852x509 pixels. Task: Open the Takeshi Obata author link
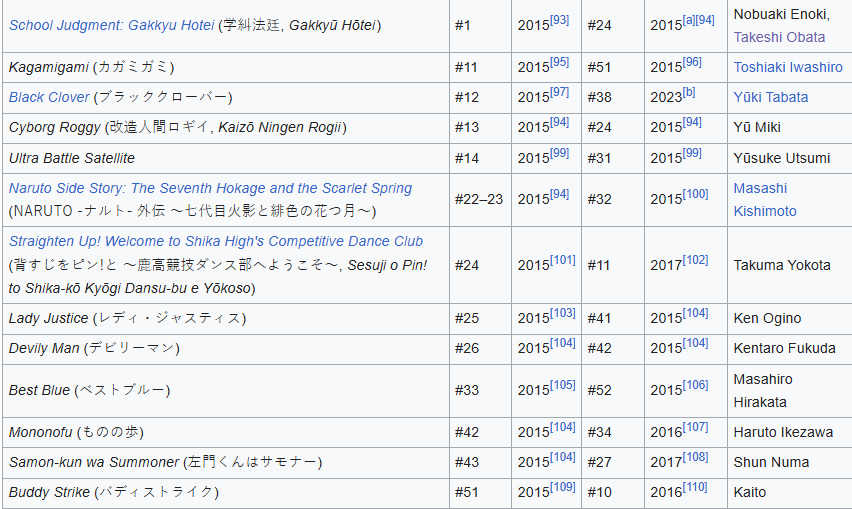(x=779, y=37)
